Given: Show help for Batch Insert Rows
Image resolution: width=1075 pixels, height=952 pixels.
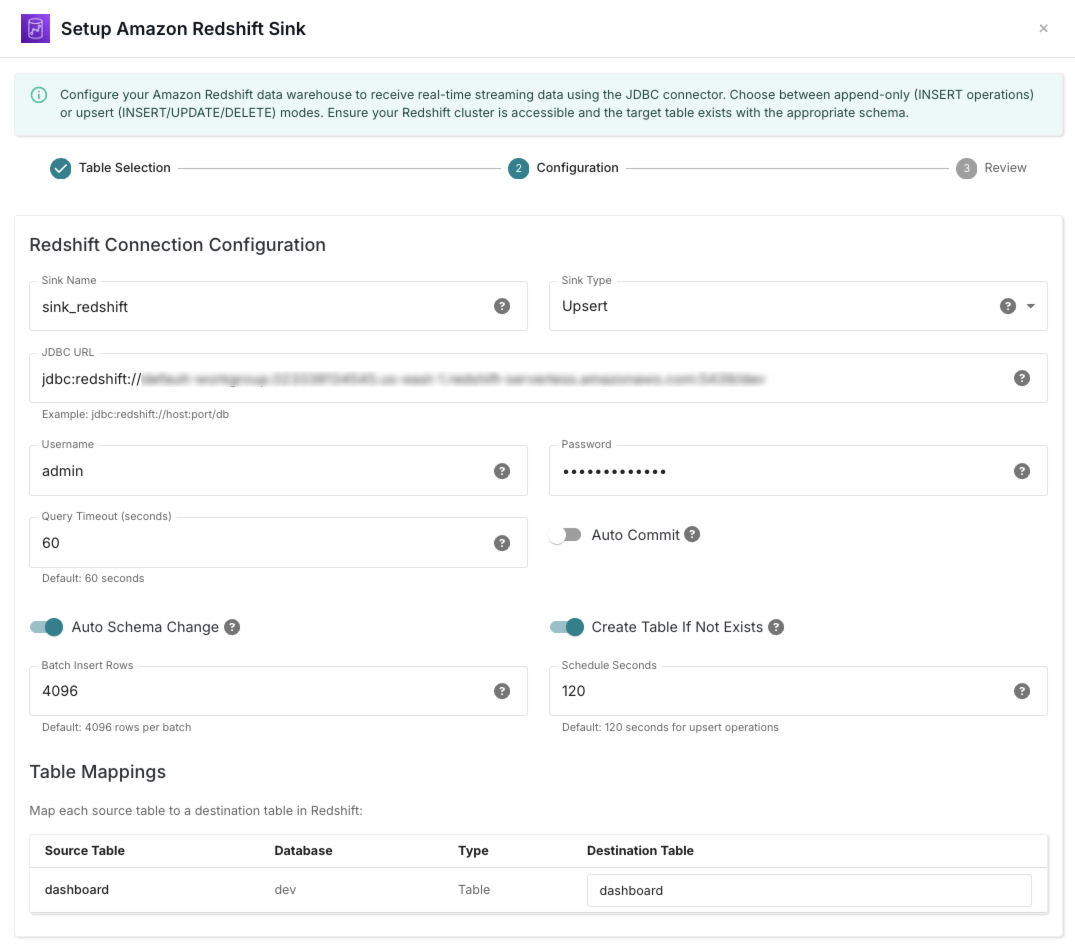Looking at the screenshot, I should tap(502, 691).
